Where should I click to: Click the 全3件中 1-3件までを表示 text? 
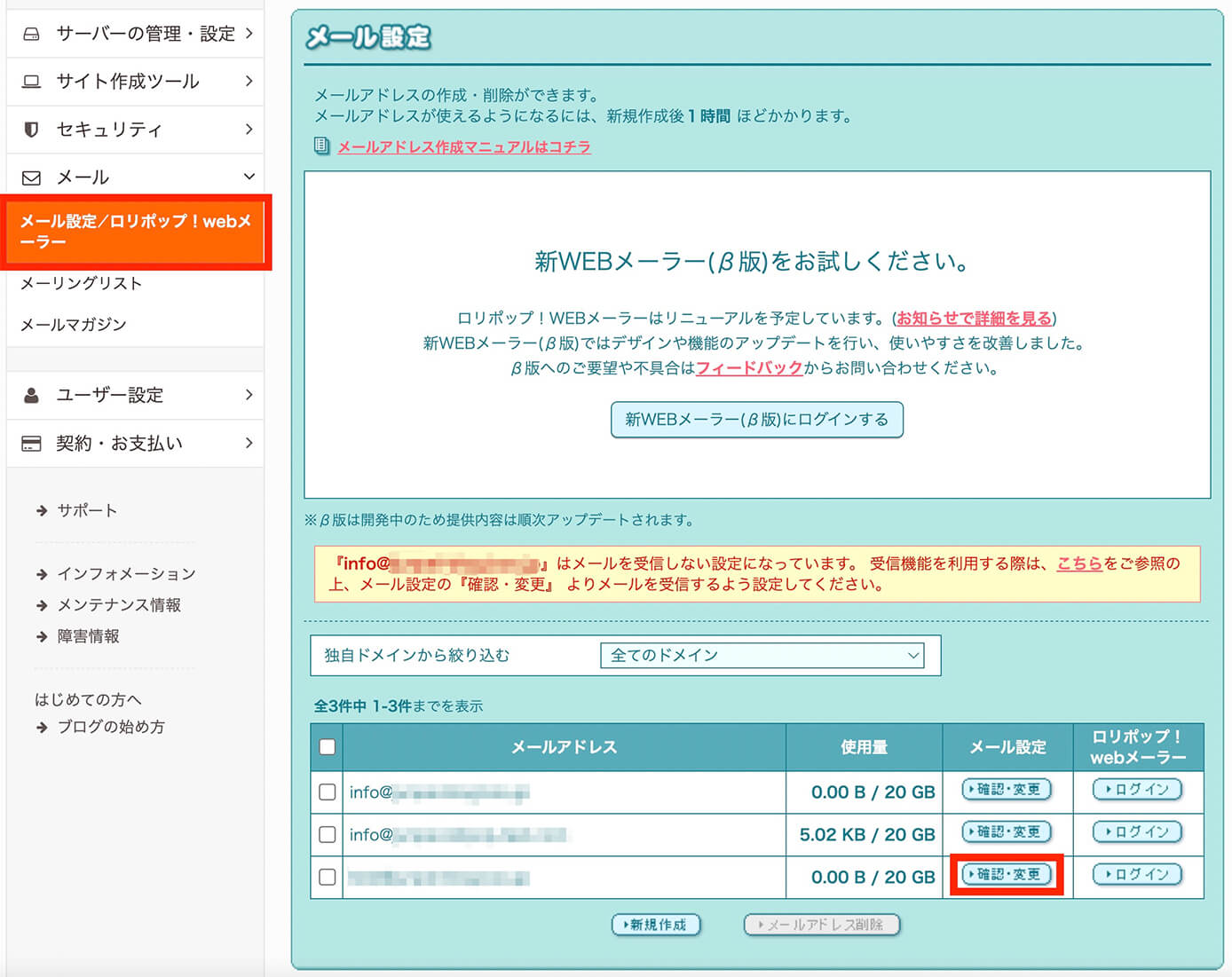coord(399,706)
